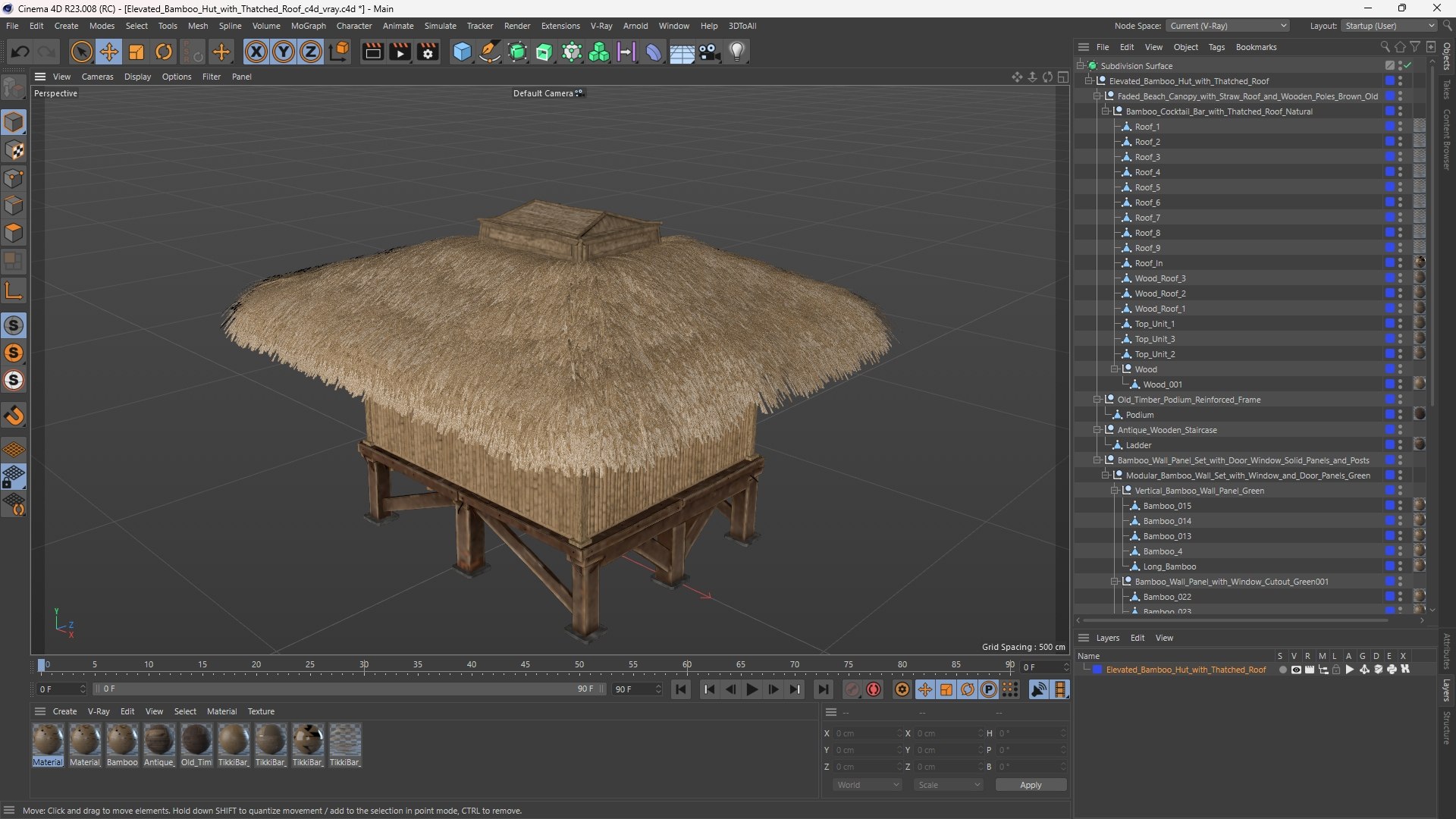Go to start of timeline
This screenshot has width=1456, height=819.
pos(681,689)
